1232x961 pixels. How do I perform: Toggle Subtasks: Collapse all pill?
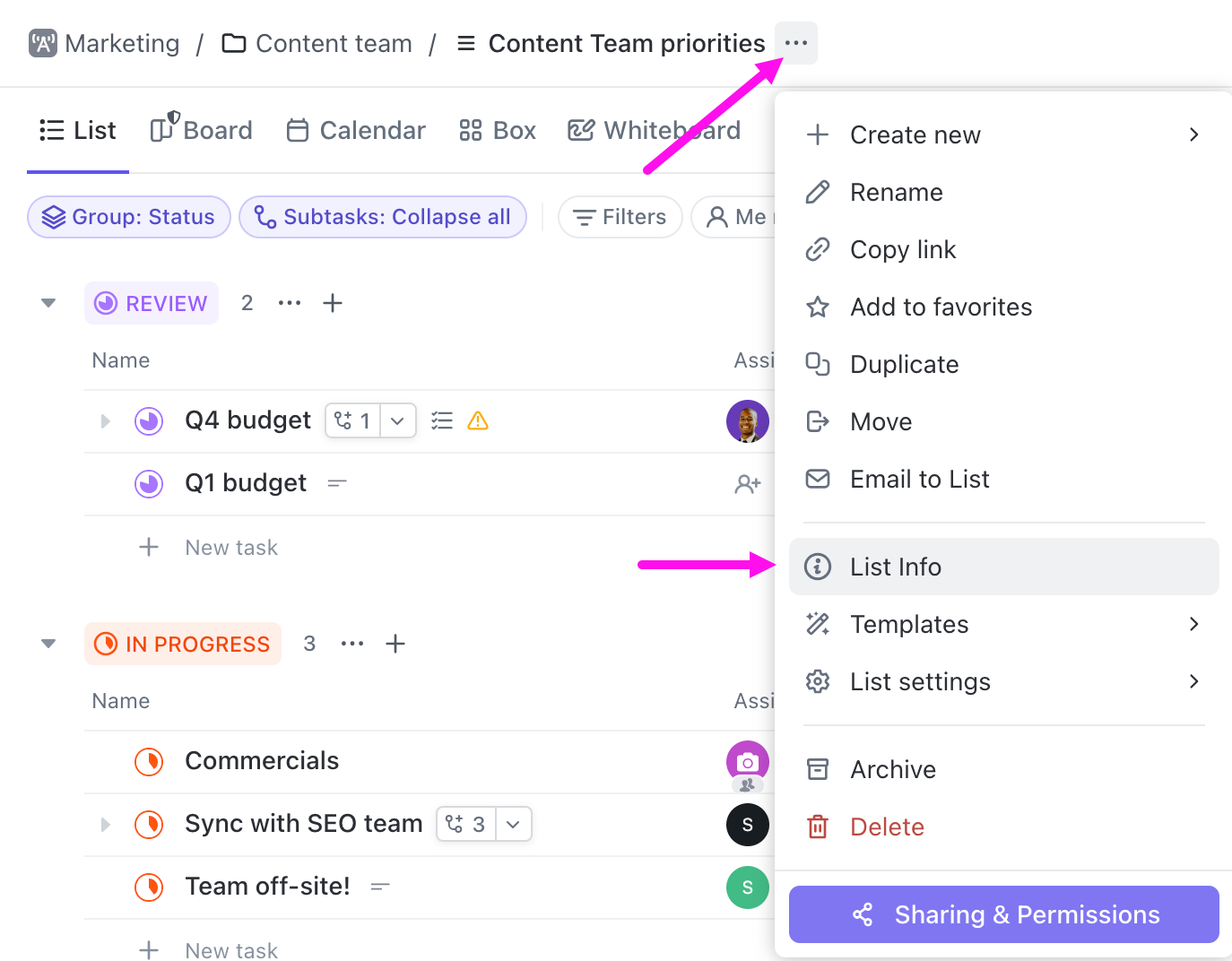click(383, 217)
